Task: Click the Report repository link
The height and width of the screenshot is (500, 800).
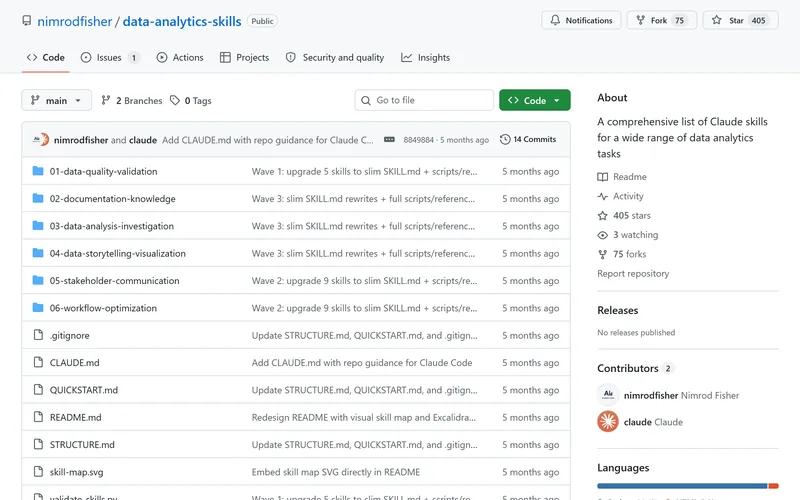Action: [x=633, y=273]
